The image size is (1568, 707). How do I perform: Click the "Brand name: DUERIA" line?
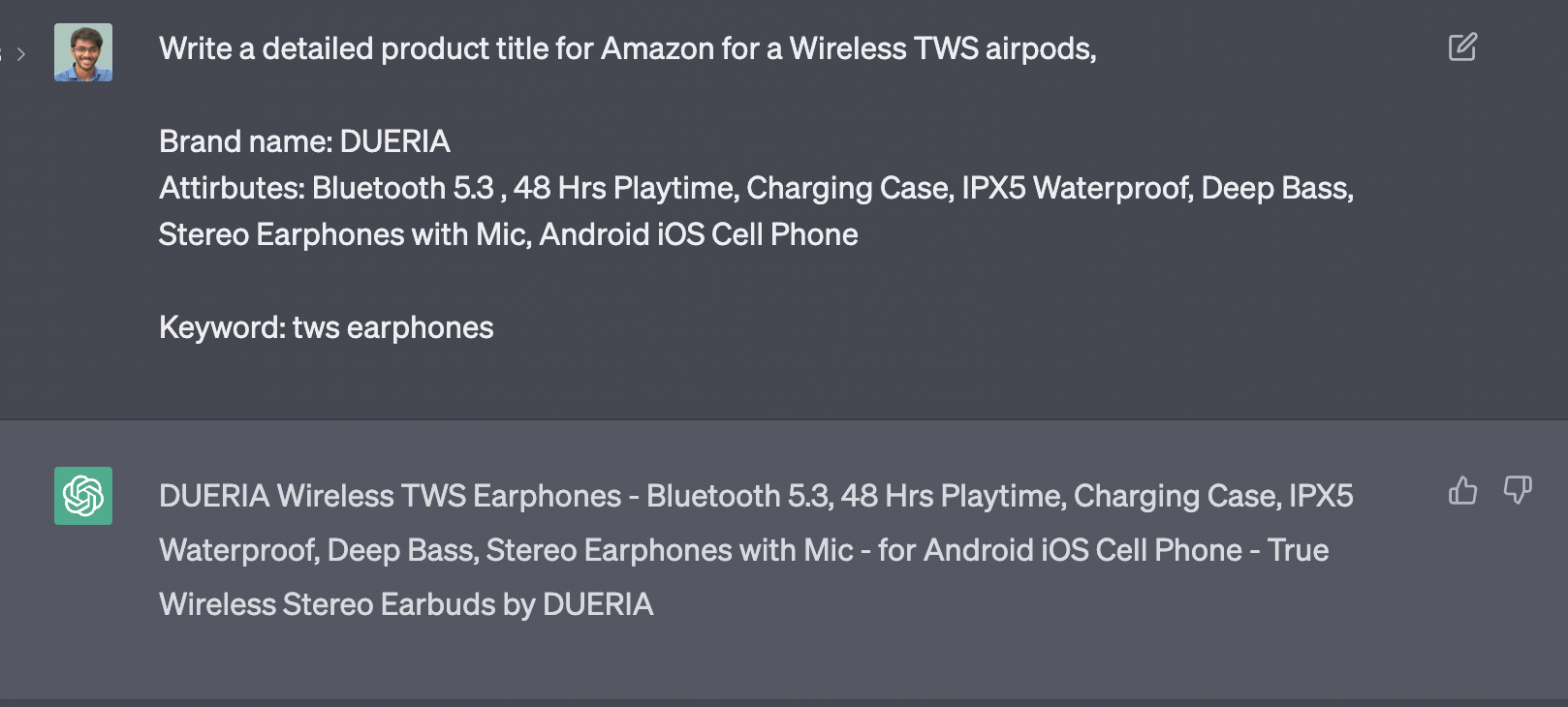click(305, 142)
